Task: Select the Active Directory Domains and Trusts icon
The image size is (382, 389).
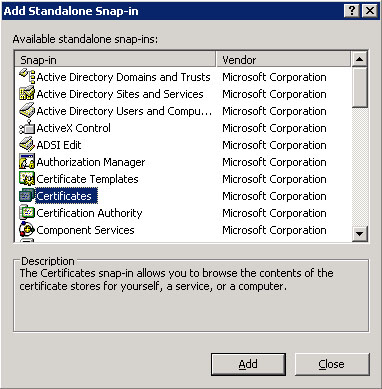Action: coord(27,77)
